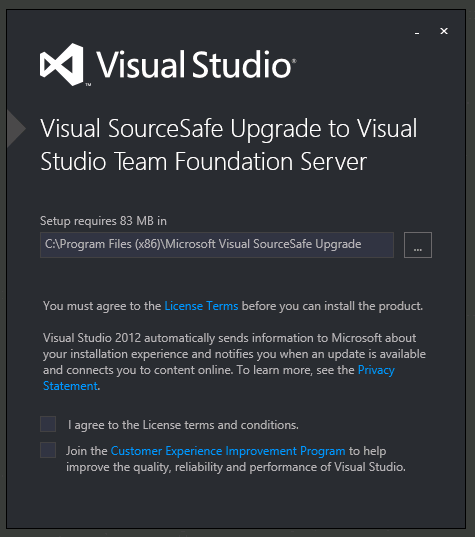Click the 'Setup requires 83 MB in' label

[x=103, y=221]
